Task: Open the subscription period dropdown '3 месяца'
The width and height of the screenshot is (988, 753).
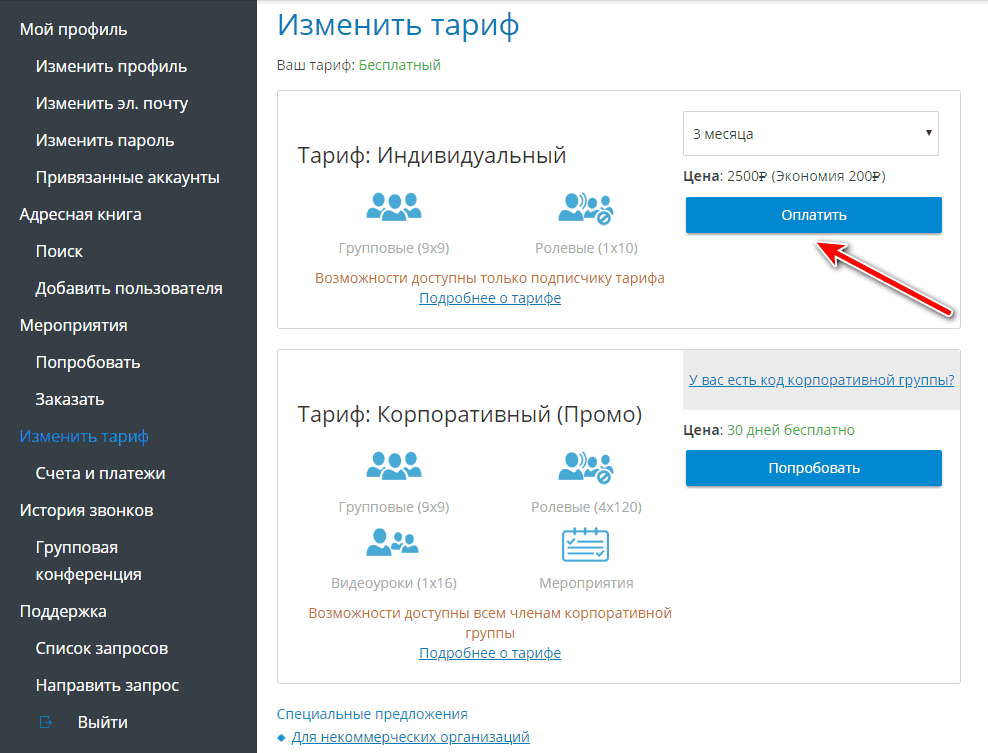Action: [x=811, y=134]
